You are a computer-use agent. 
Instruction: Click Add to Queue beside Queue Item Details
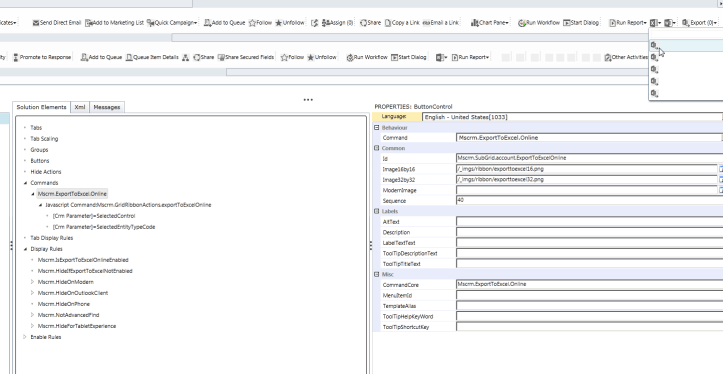coord(101,57)
